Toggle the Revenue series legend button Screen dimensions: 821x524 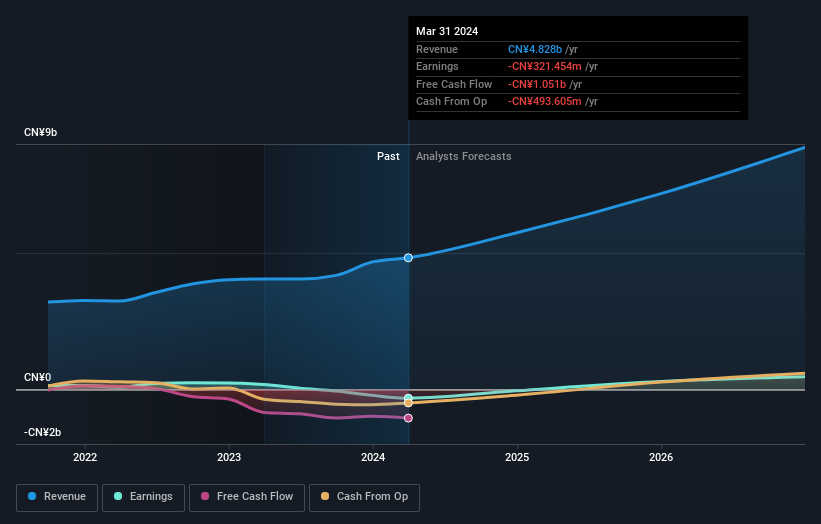click(57, 497)
